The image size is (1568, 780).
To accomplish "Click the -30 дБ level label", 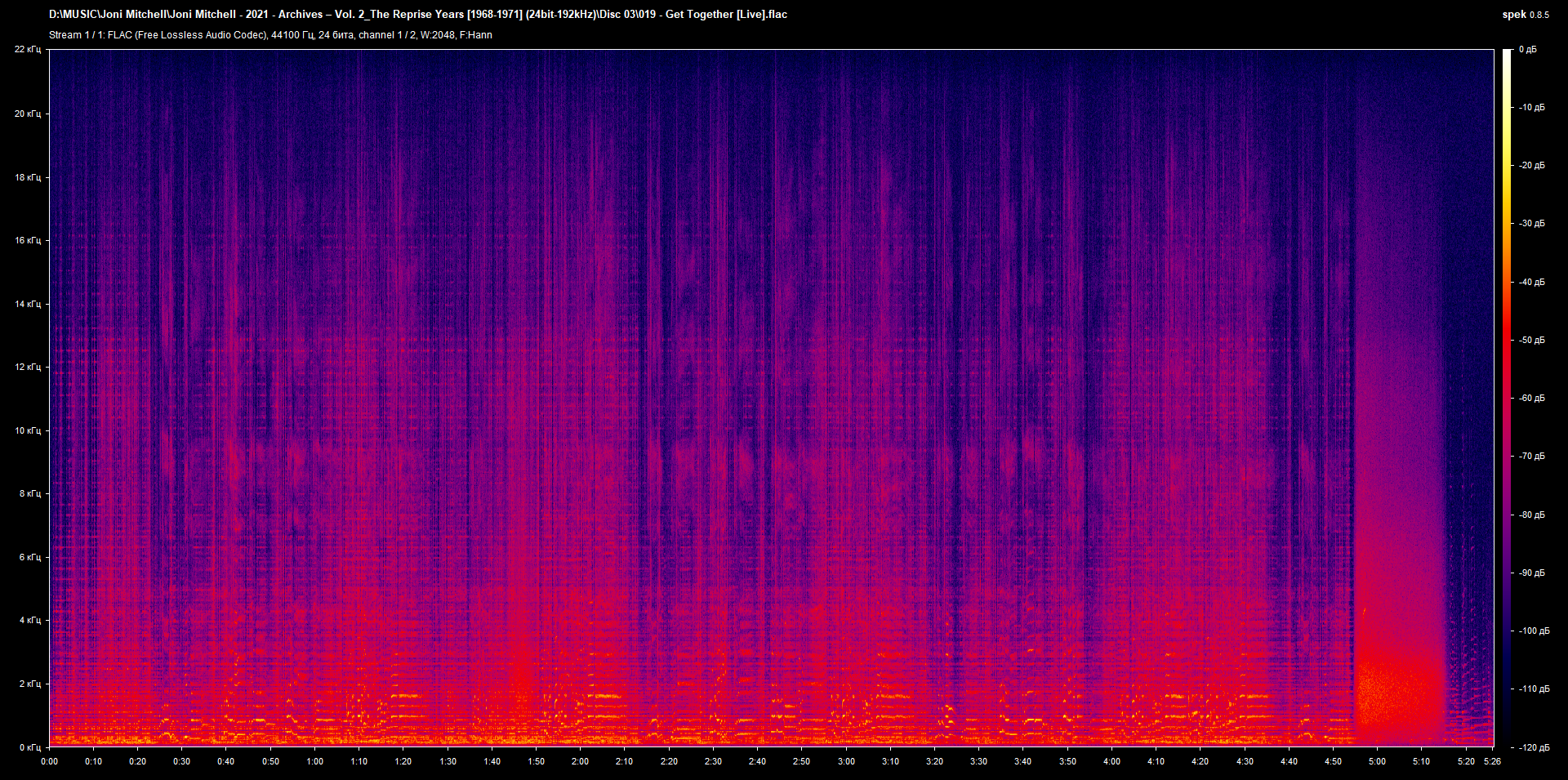I will 1531,223.
